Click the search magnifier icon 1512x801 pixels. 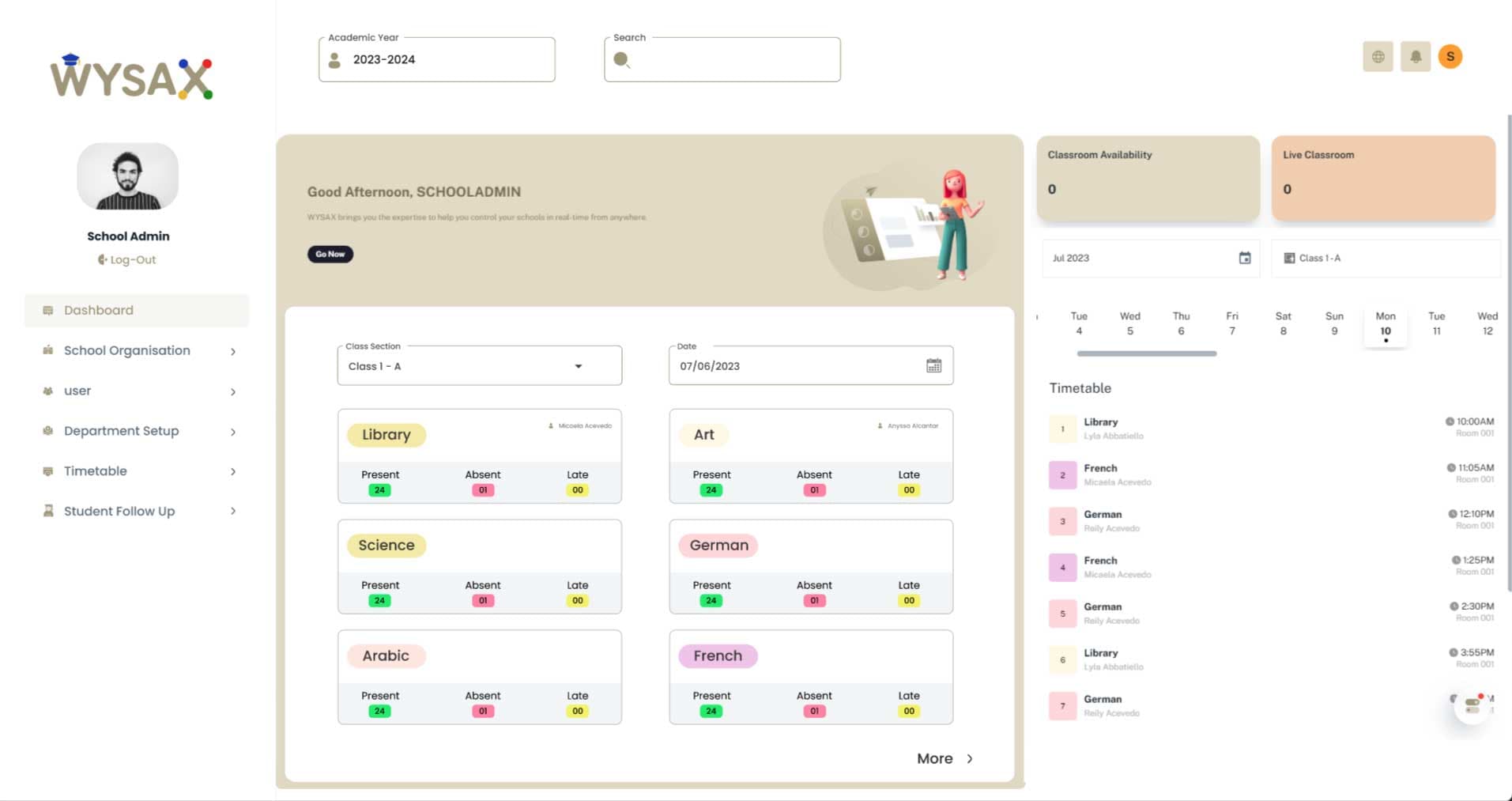(621, 60)
